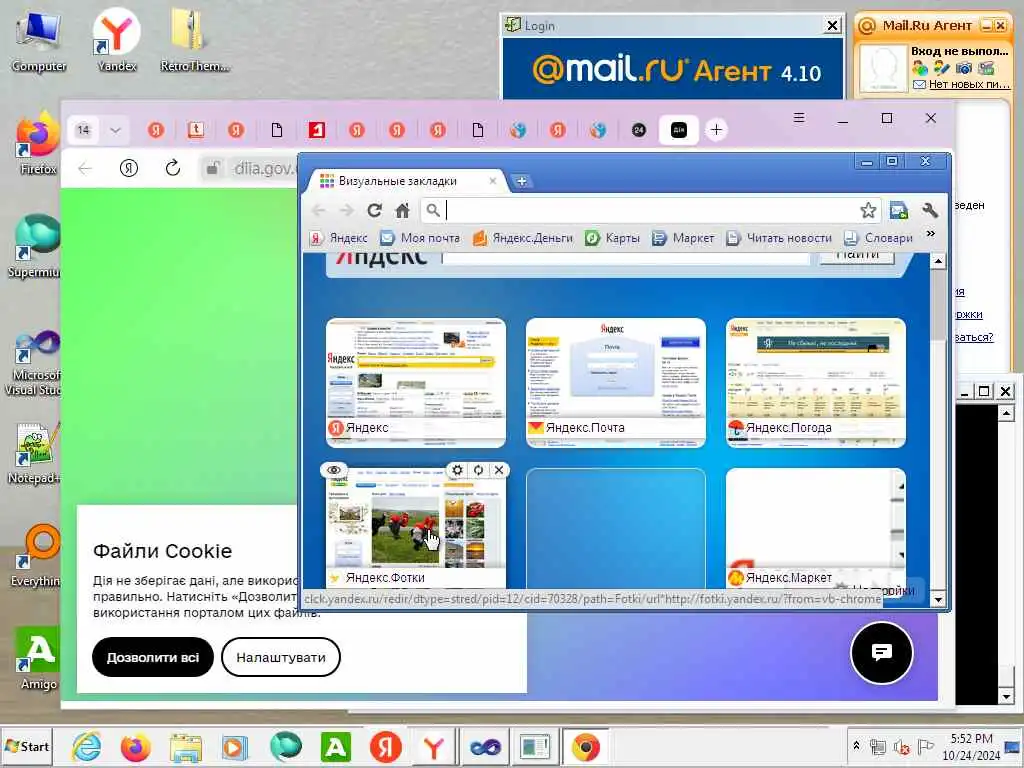Image resolution: width=1024 pixels, height=768 pixels.
Task: Click lock icon next to diia.gov address
Action: (212, 168)
